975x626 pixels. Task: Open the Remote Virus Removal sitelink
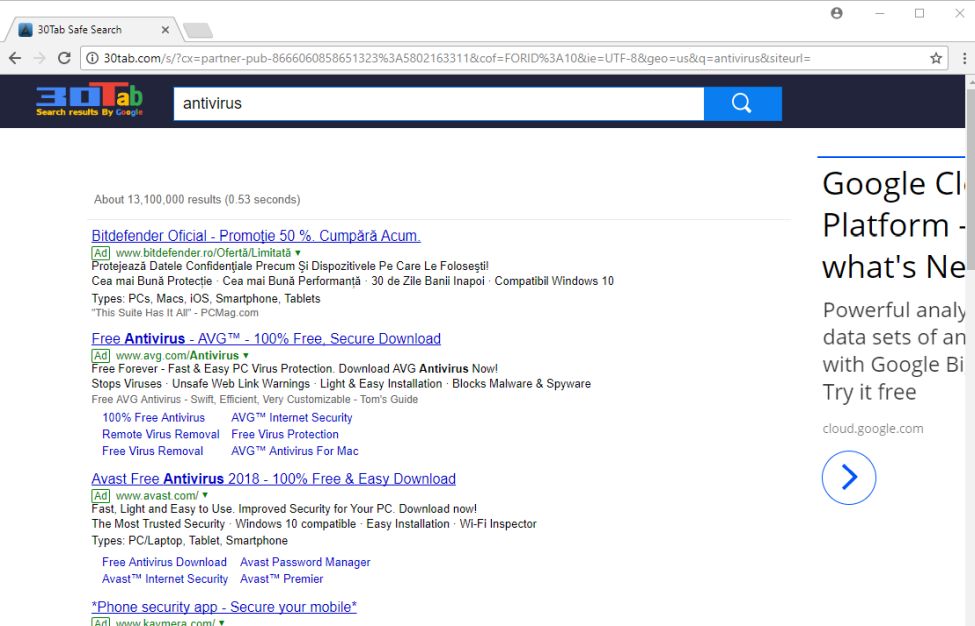[160, 435]
